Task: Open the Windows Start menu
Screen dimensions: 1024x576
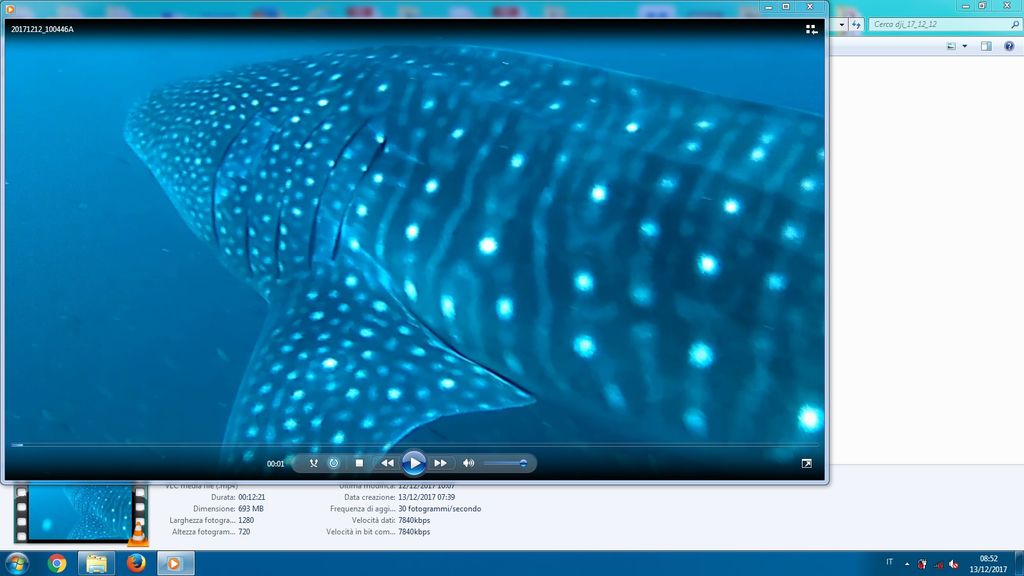Action: pos(17,563)
